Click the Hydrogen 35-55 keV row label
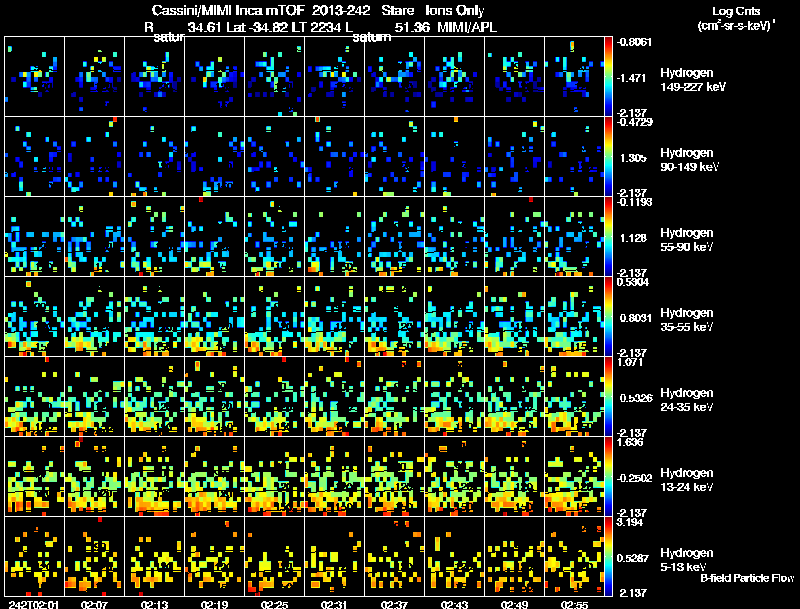Image resolution: width=800 pixels, height=609 pixels. 687,320
